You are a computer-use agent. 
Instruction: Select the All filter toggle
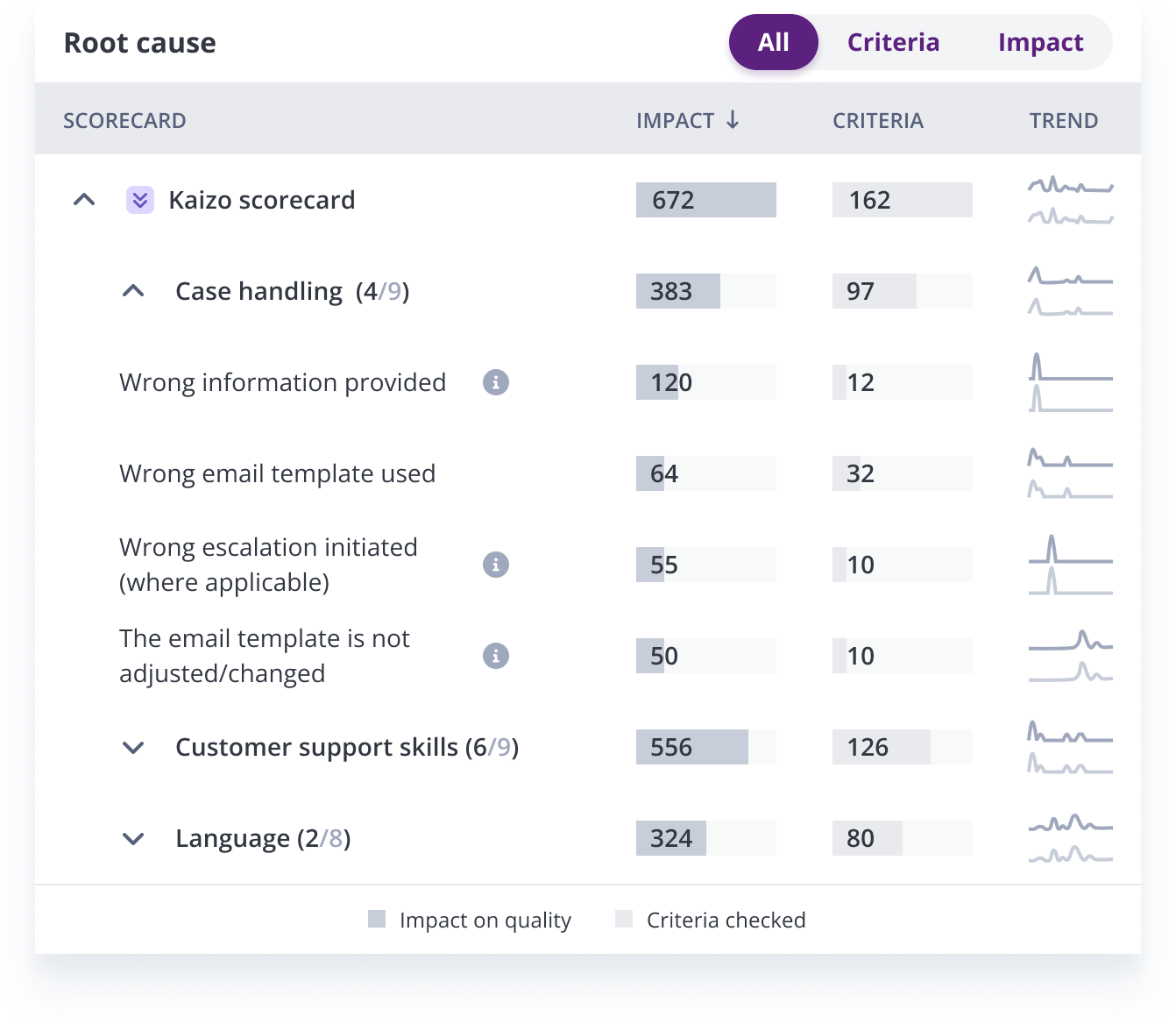(773, 42)
